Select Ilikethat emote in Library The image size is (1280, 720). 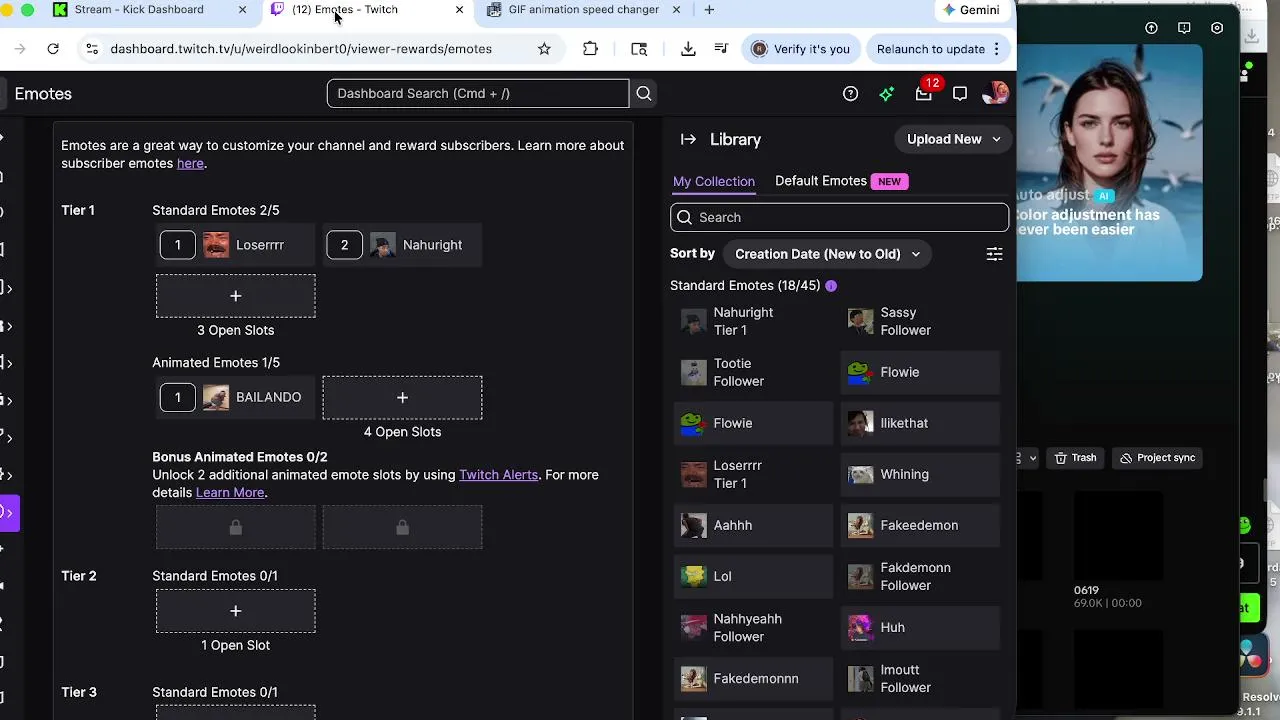tap(920, 423)
